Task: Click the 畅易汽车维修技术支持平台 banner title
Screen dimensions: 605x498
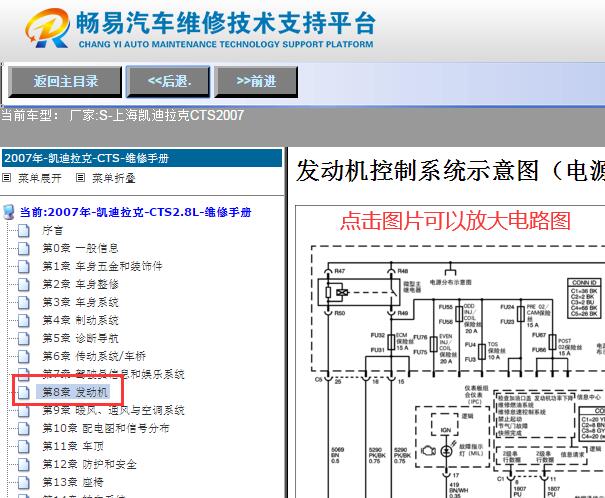Action: pyautogui.click(x=226, y=23)
